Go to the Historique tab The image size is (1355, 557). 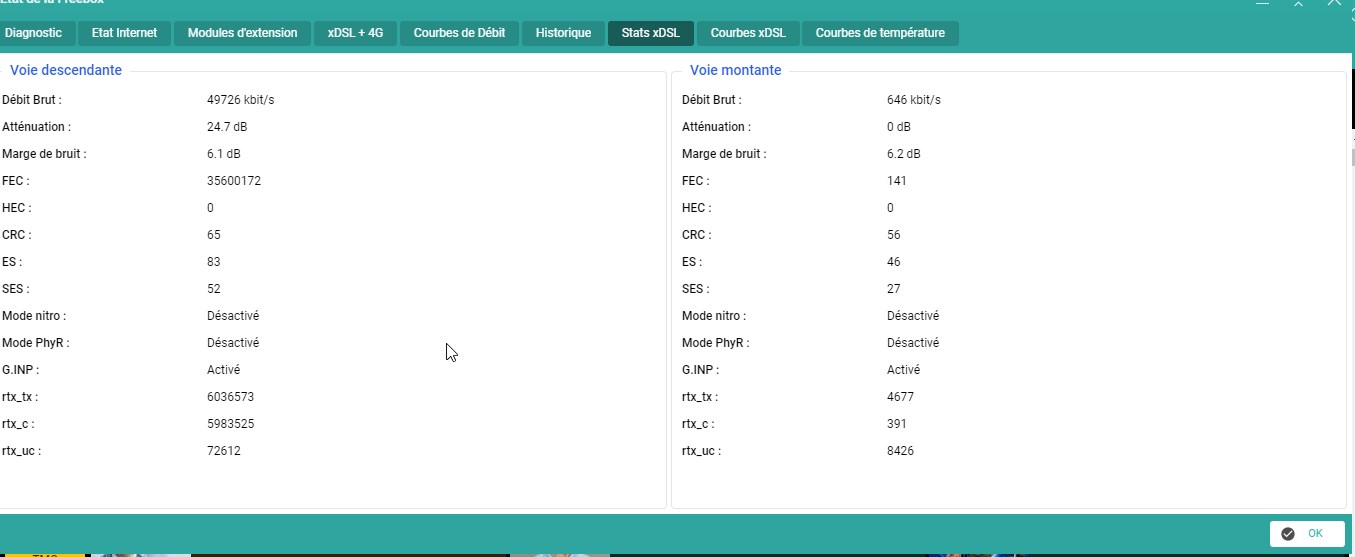coord(563,33)
